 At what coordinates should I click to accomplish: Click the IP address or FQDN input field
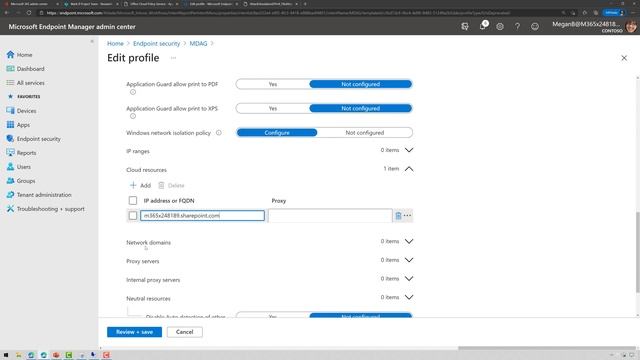(x=202, y=216)
